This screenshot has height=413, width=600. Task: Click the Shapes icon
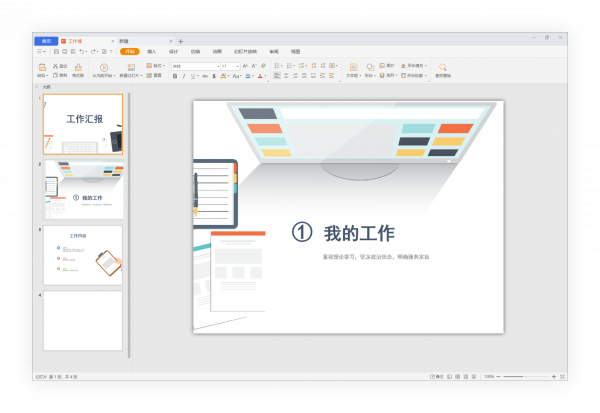click(x=370, y=67)
